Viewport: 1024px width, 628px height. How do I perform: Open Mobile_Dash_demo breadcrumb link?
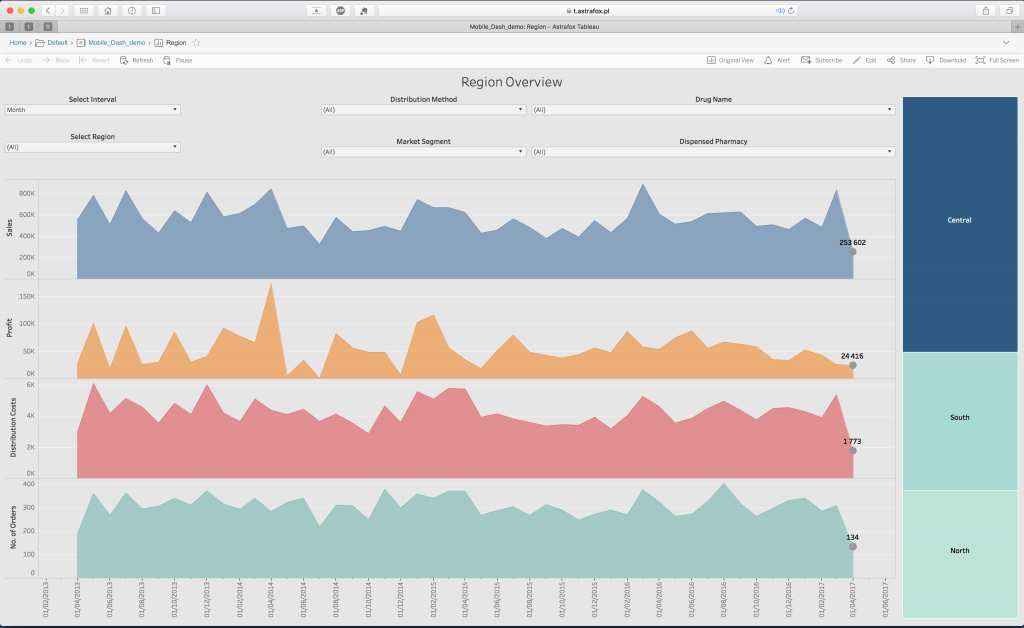(116, 43)
